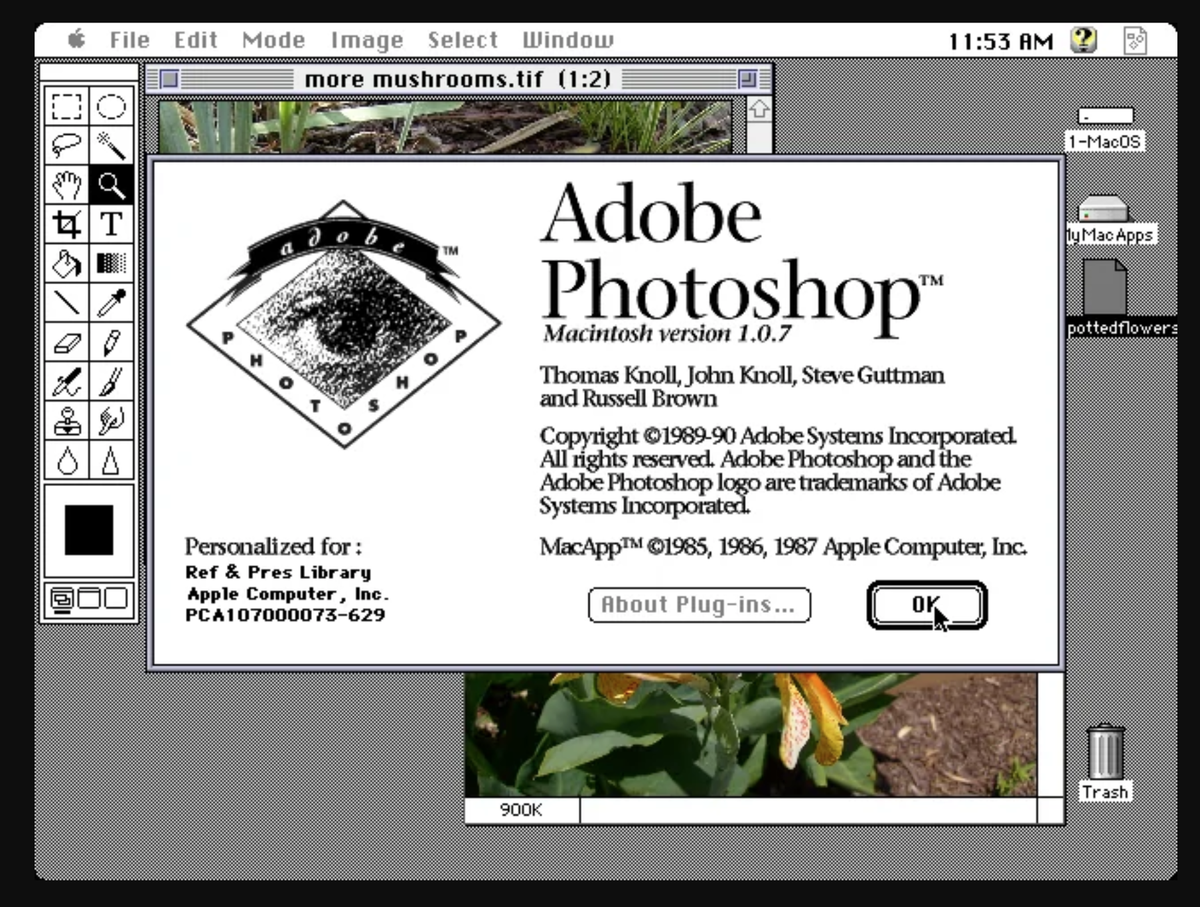Open the File menu
The width and height of the screenshot is (1200, 907).
coord(130,40)
